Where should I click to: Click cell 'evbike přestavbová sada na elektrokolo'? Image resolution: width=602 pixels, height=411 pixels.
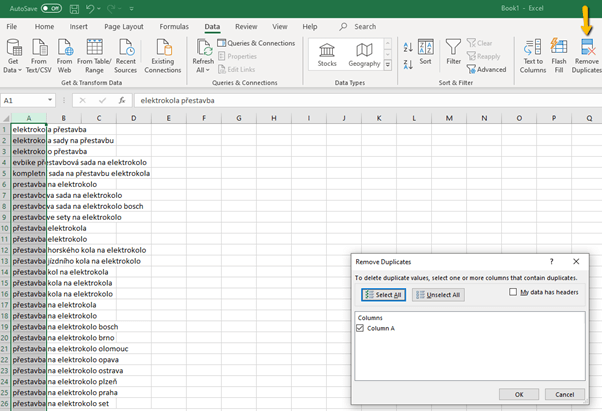click(x=29, y=162)
